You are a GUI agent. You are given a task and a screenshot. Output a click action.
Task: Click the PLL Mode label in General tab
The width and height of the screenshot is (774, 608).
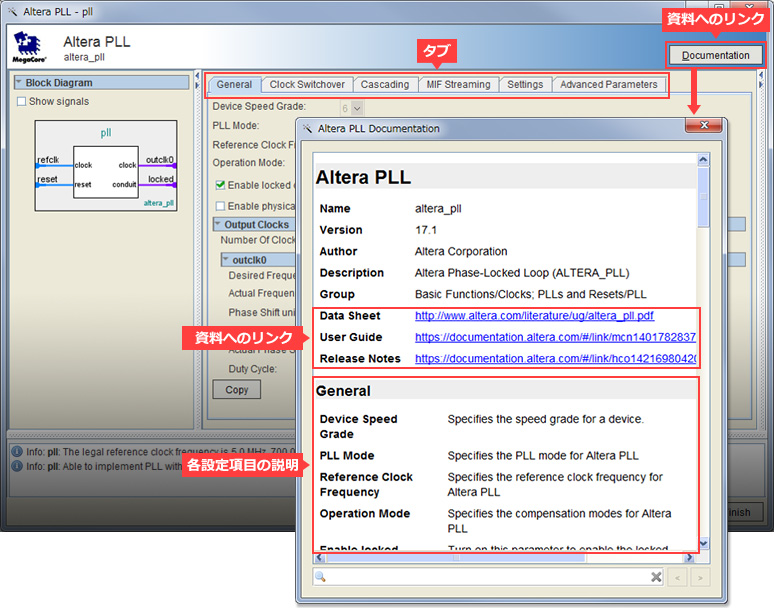click(x=235, y=125)
